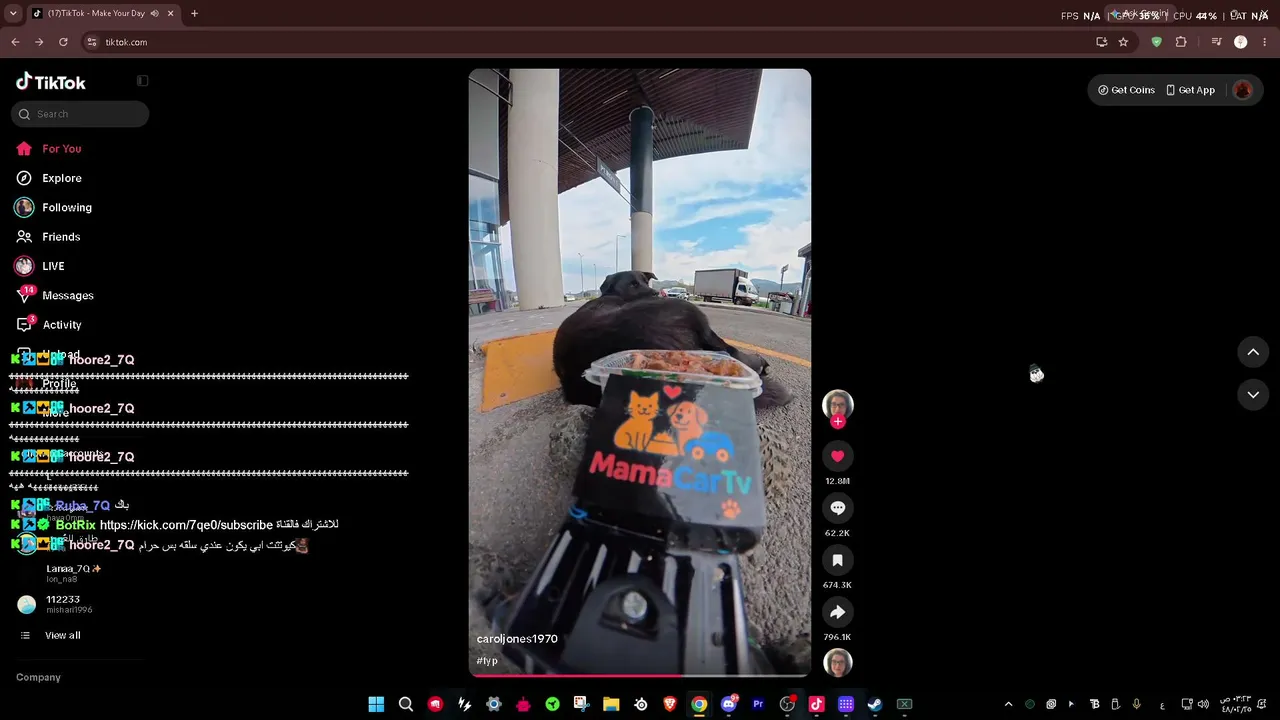Image resolution: width=1280 pixels, height=720 pixels.
Task: Show hidden system tray icons
Action: coord(1008,704)
